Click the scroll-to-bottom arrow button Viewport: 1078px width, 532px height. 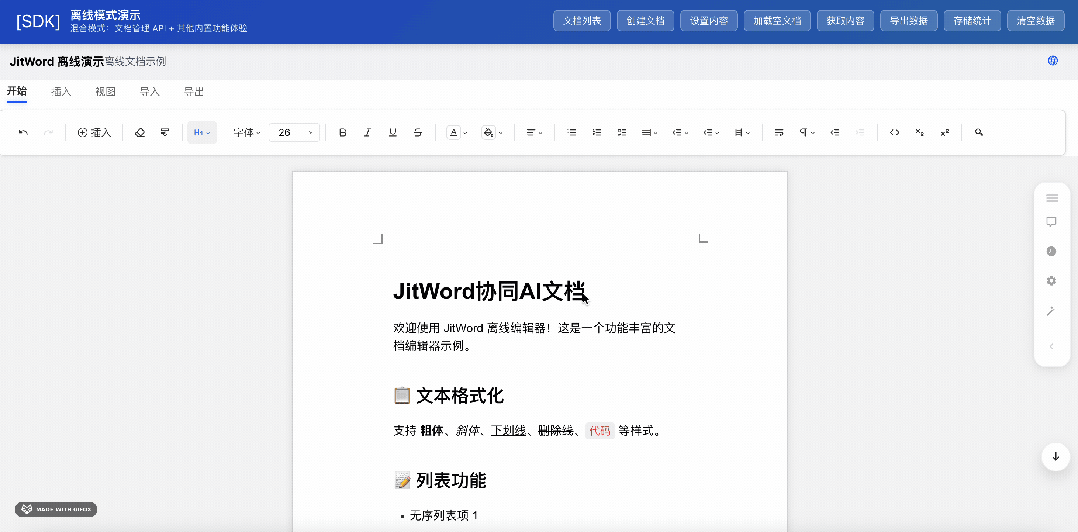1056,456
